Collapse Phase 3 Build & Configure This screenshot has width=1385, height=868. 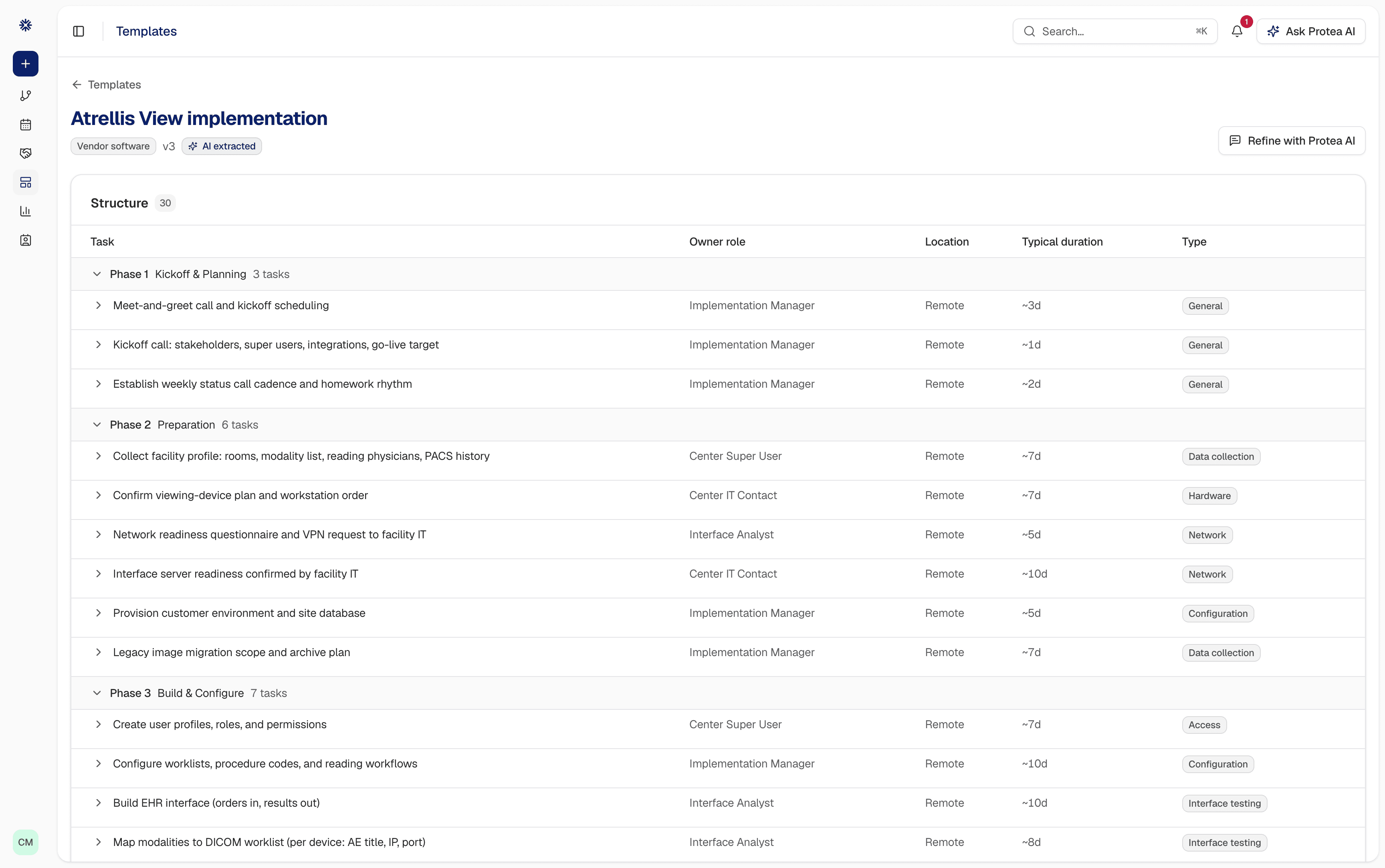[97, 693]
